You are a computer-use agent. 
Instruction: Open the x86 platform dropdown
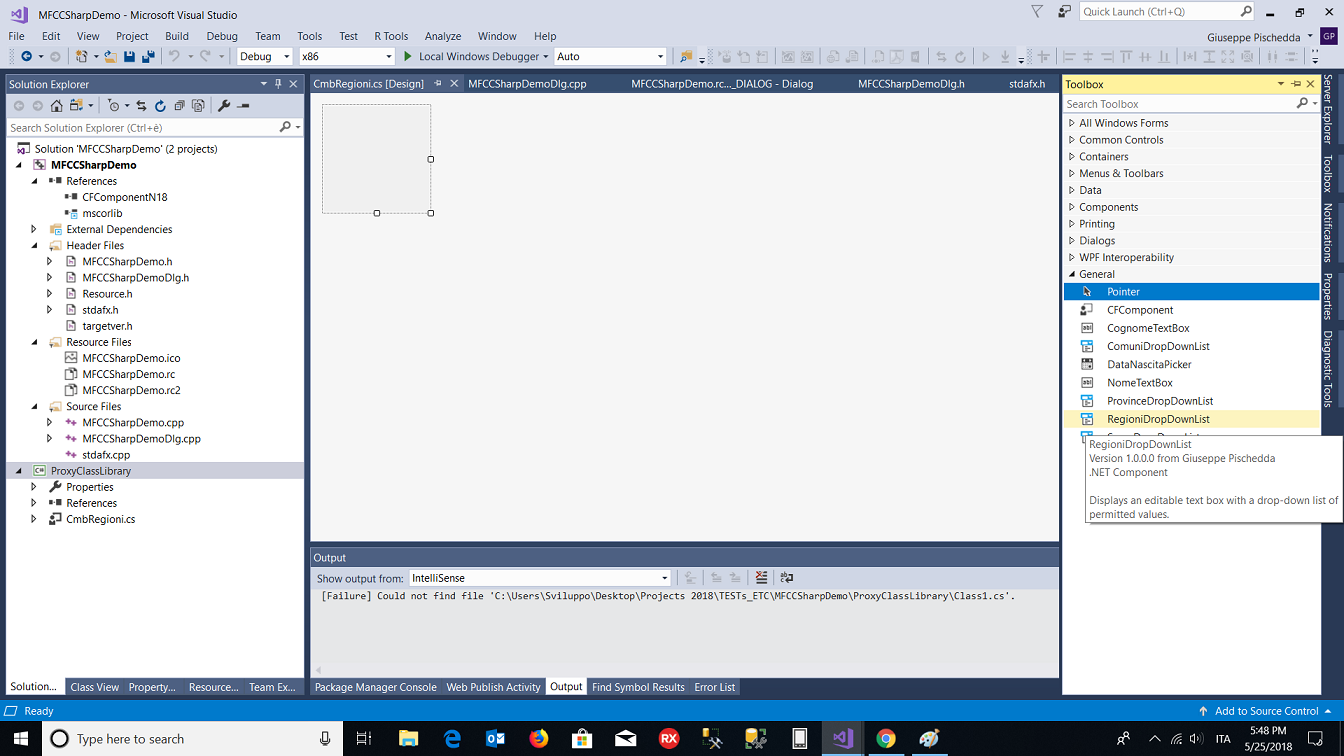click(x=346, y=56)
